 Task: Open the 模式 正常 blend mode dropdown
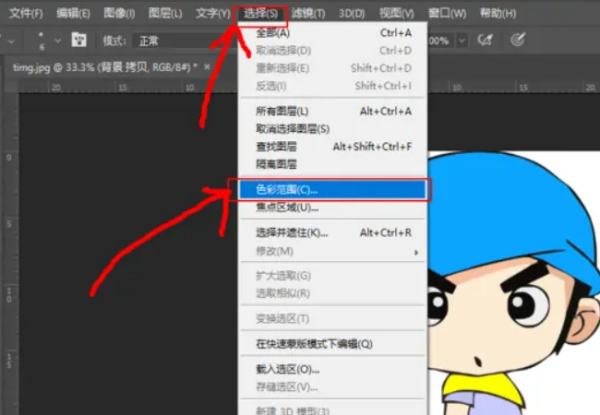[x=184, y=41]
